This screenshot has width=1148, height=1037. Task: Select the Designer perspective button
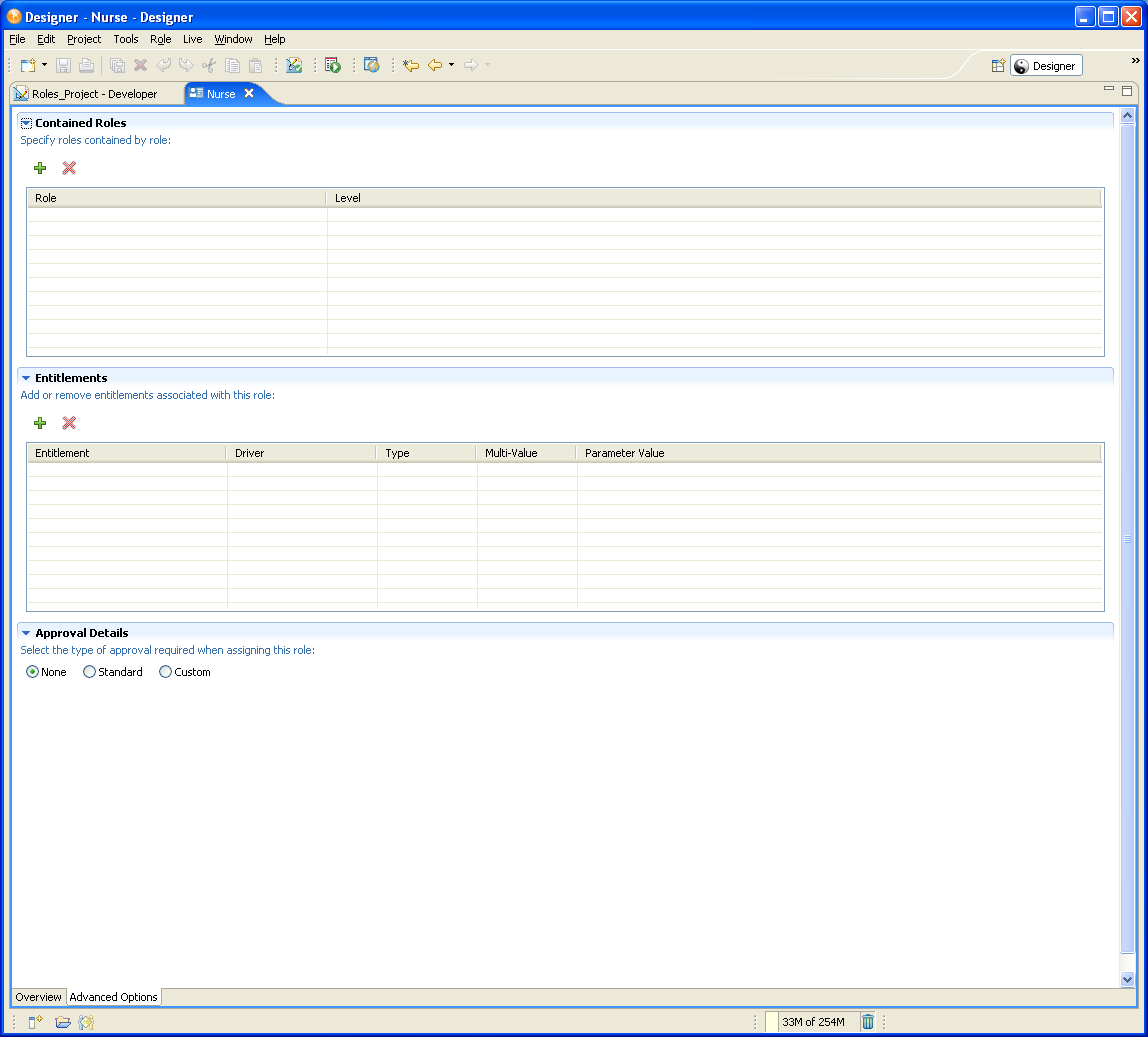[x=1046, y=66]
